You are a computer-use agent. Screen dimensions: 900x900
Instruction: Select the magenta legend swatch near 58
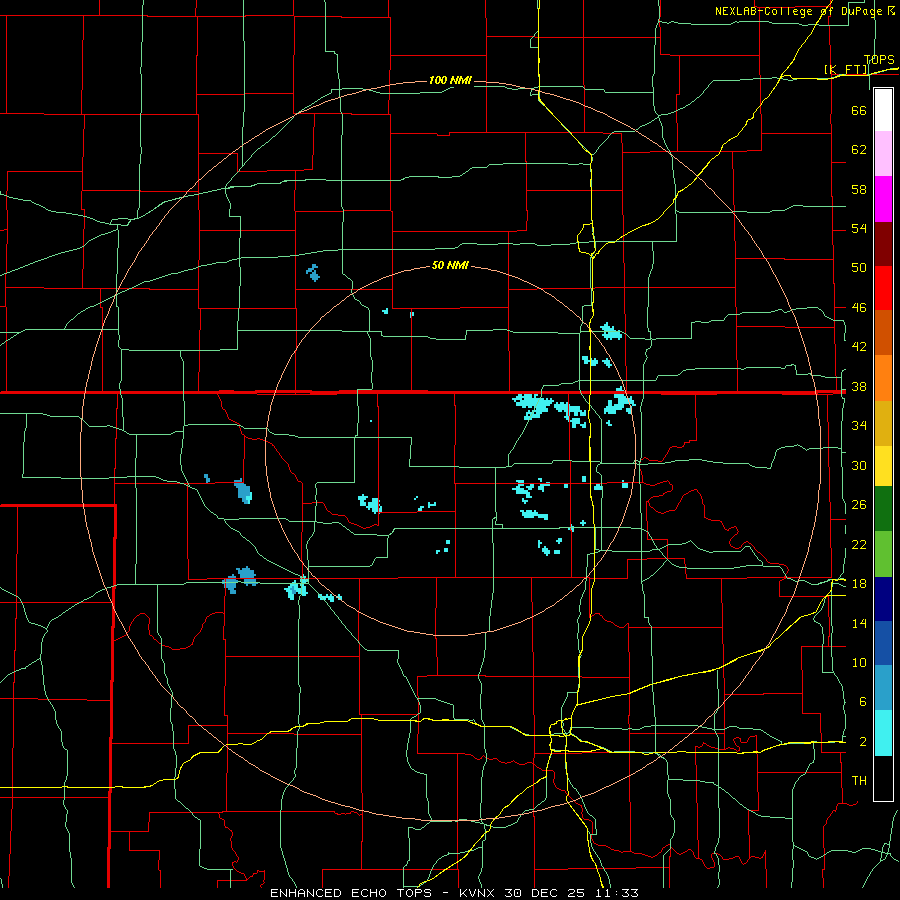(883, 199)
